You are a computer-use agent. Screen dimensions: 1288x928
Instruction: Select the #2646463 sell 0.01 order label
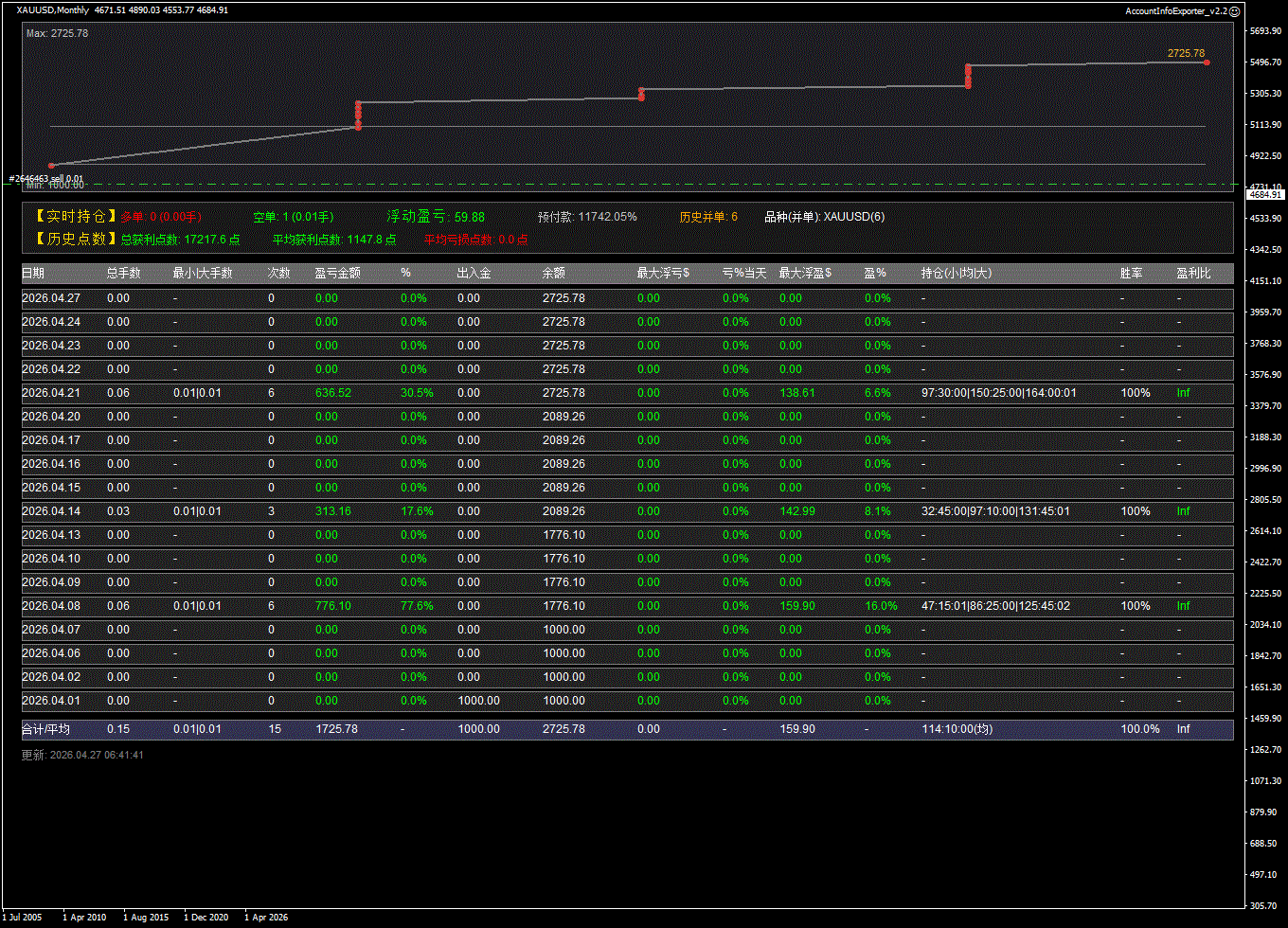click(46, 178)
